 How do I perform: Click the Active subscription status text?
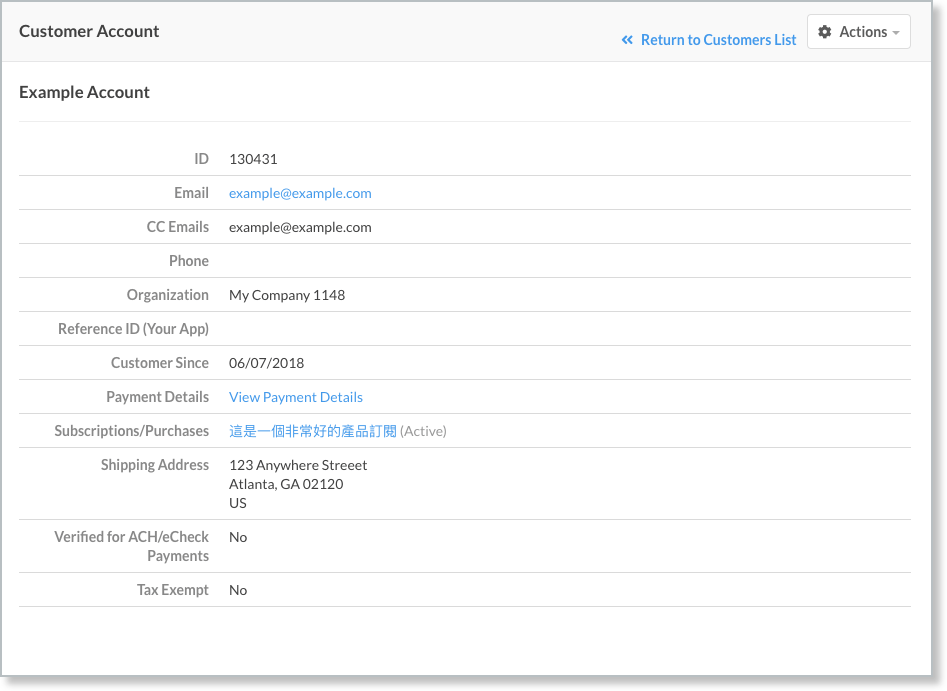pos(423,431)
